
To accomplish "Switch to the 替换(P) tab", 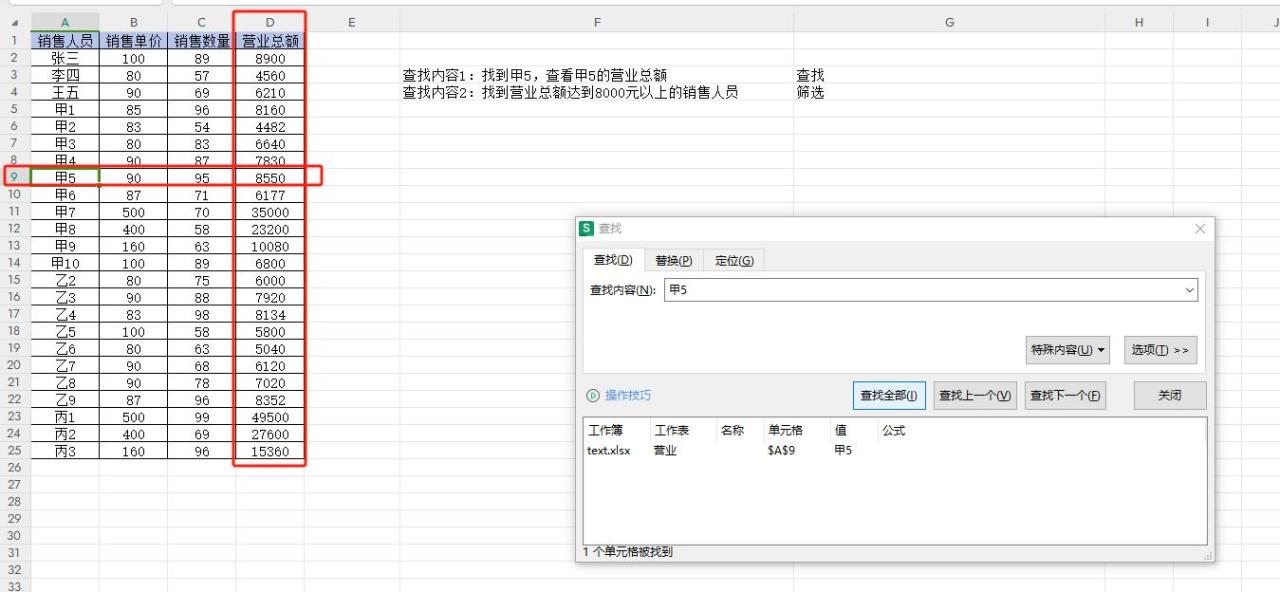I will (x=674, y=261).
